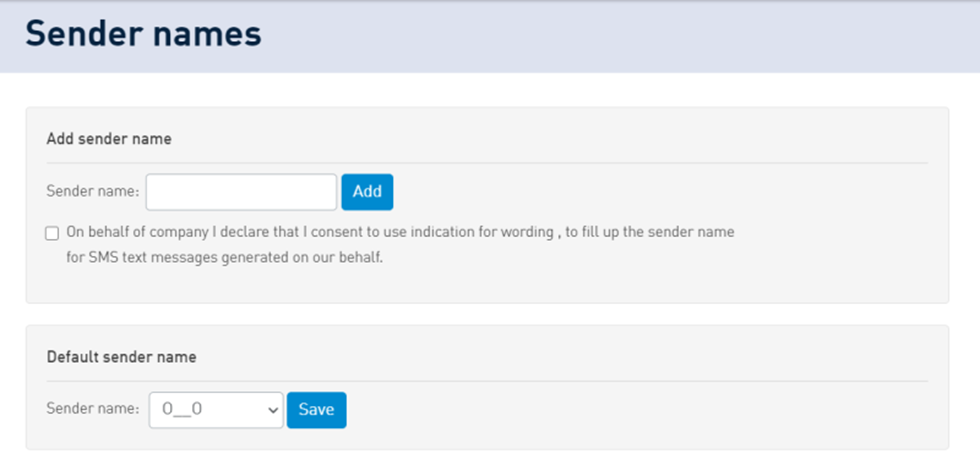Image resolution: width=980 pixels, height=471 pixels.
Task: Click the blue Add button
Action: pos(367,192)
